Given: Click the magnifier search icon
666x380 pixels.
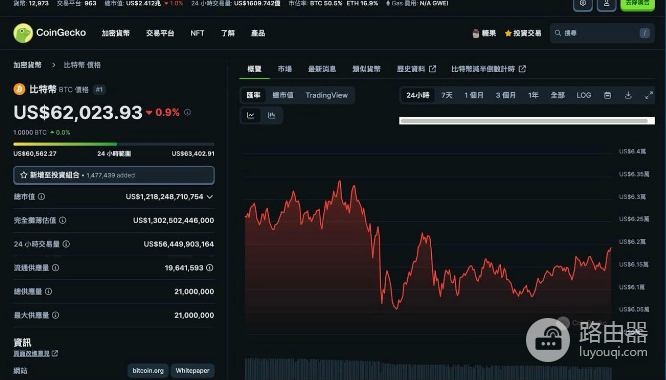Looking at the screenshot, I should click(558, 33).
